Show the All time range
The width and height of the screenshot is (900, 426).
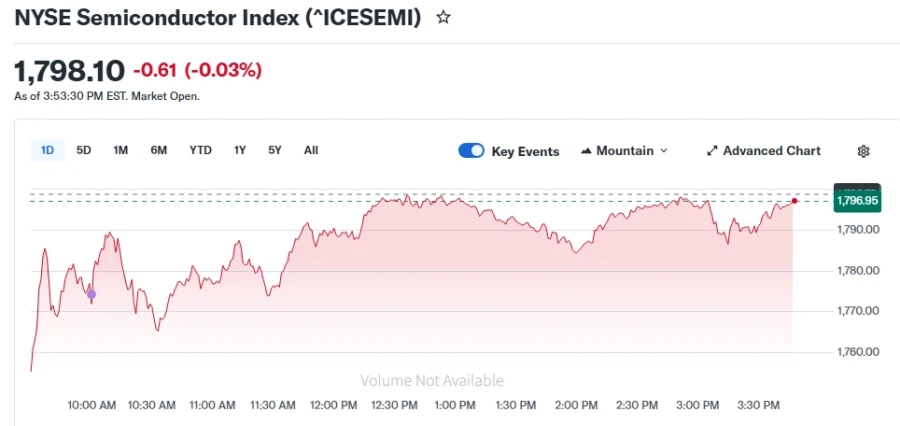click(x=311, y=150)
